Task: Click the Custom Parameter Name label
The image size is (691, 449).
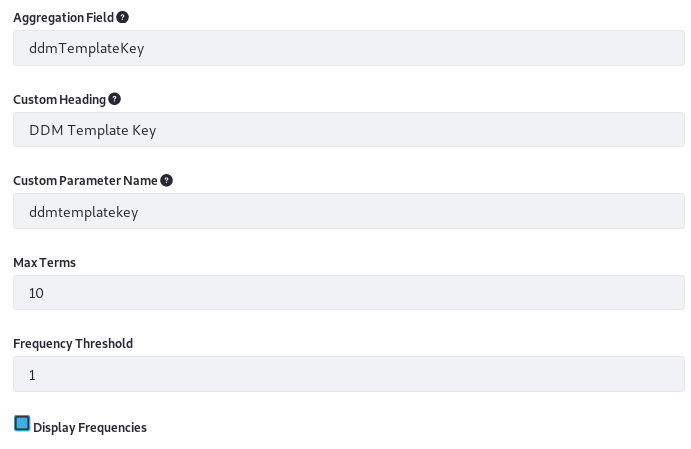Action: click(x=85, y=181)
